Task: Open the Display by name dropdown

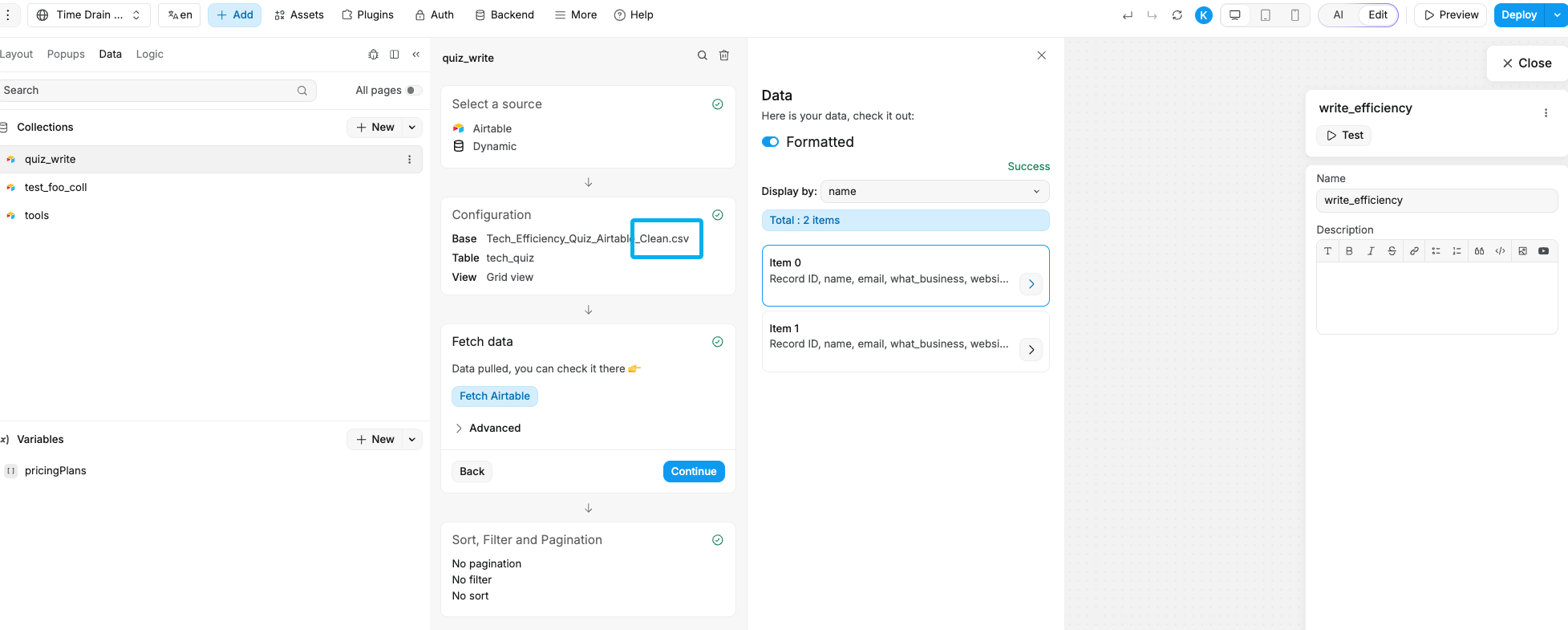Action: (934, 192)
